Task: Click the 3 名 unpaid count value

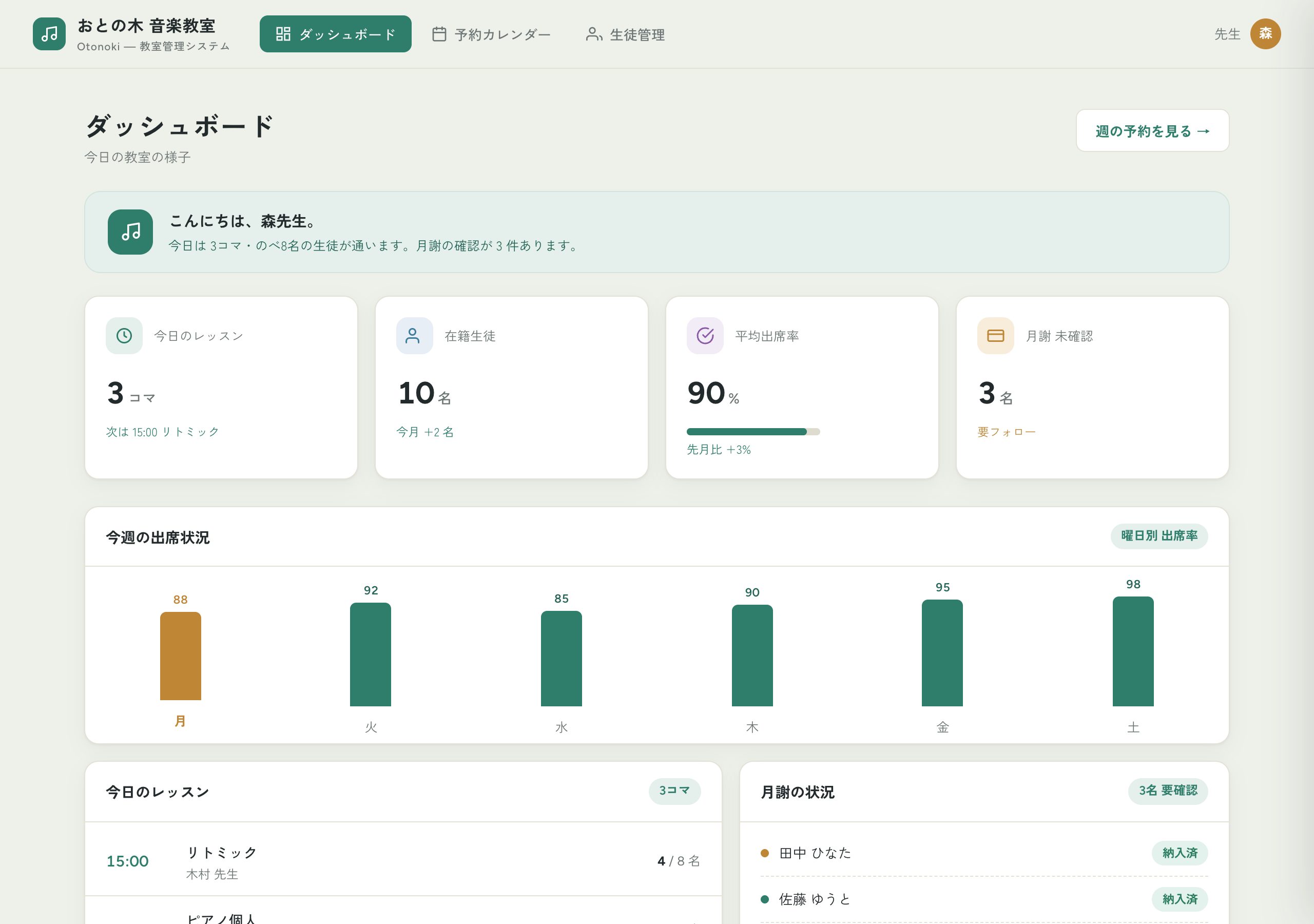Action: (996, 393)
